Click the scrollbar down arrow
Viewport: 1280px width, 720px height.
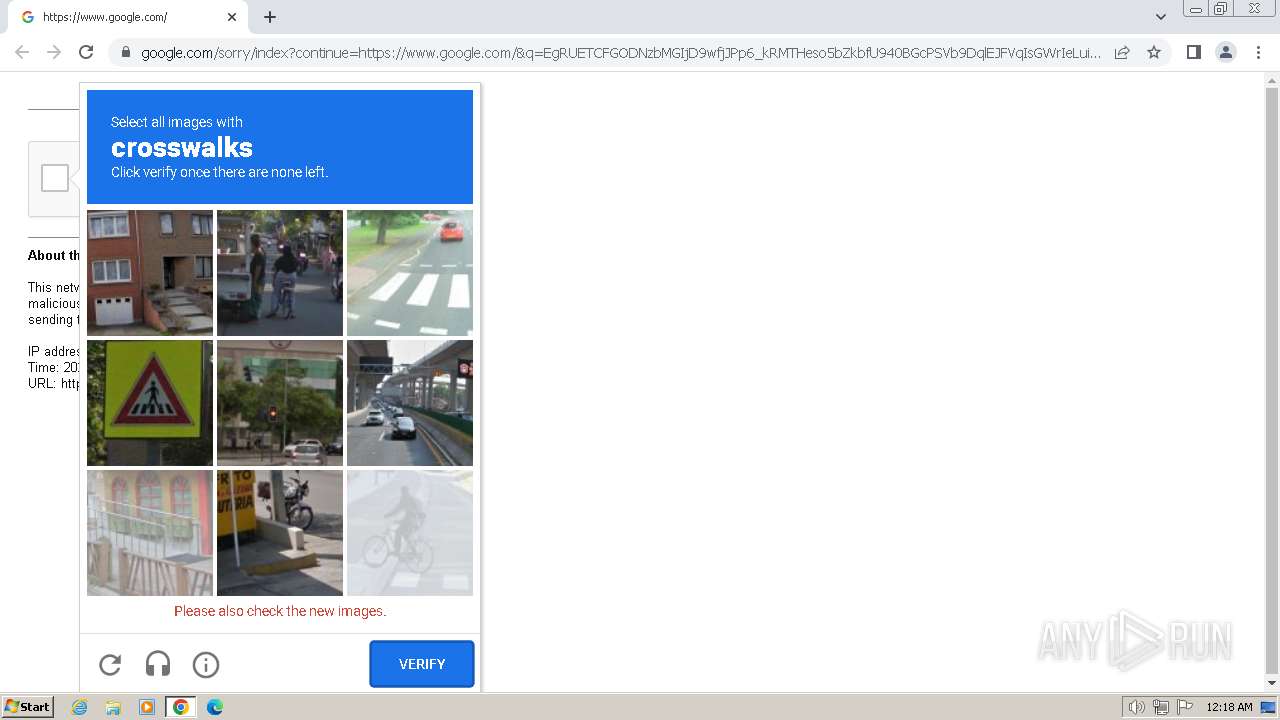click(x=1272, y=683)
